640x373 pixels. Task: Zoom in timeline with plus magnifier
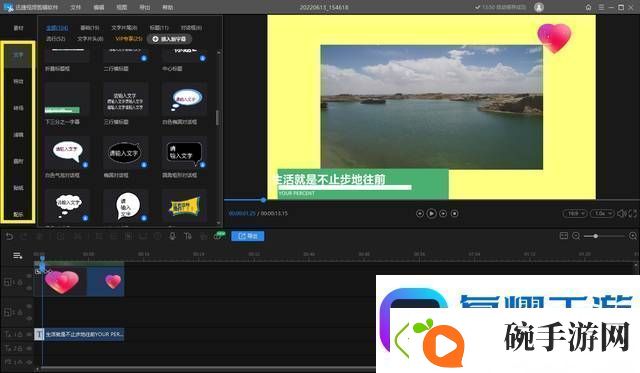tap(633, 236)
